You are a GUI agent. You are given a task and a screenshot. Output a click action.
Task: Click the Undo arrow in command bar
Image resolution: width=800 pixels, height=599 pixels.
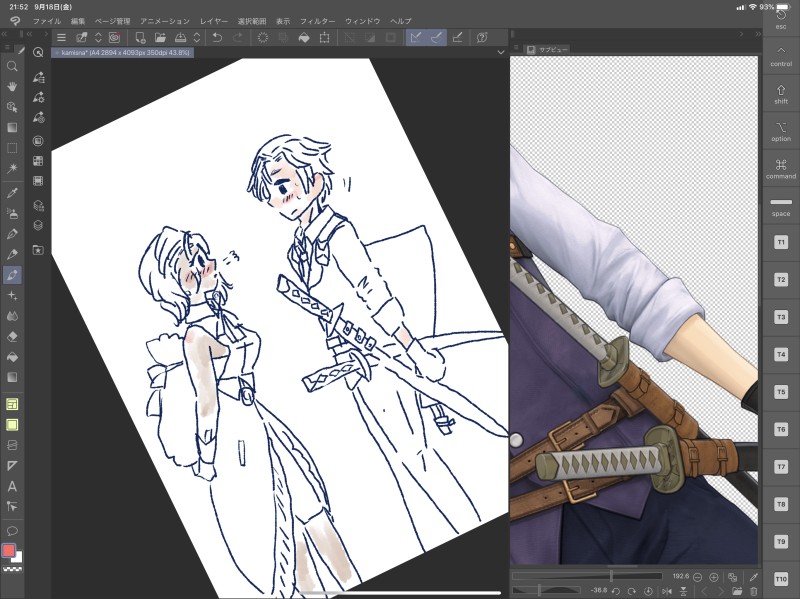click(217, 37)
